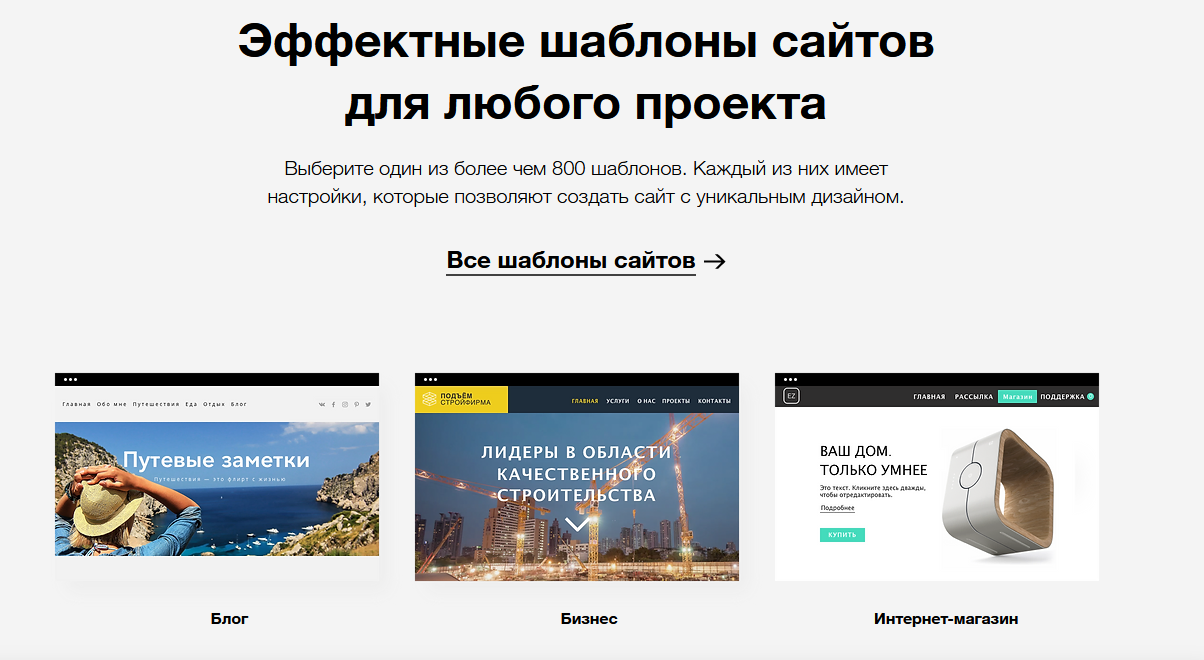Viewport: 1204px width, 660px height.
Task: Click the VK icon in the blog template
Action: [x=322, y=405]
